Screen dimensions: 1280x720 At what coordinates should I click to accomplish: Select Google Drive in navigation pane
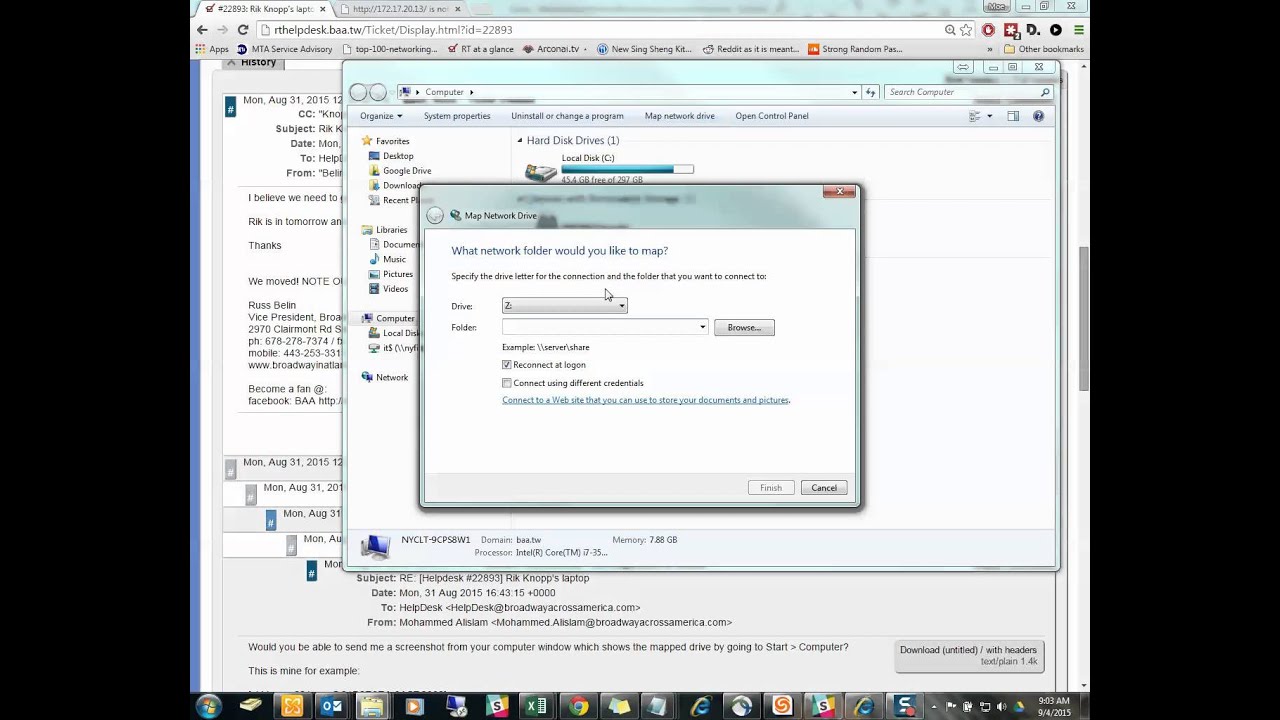(400, 171)
